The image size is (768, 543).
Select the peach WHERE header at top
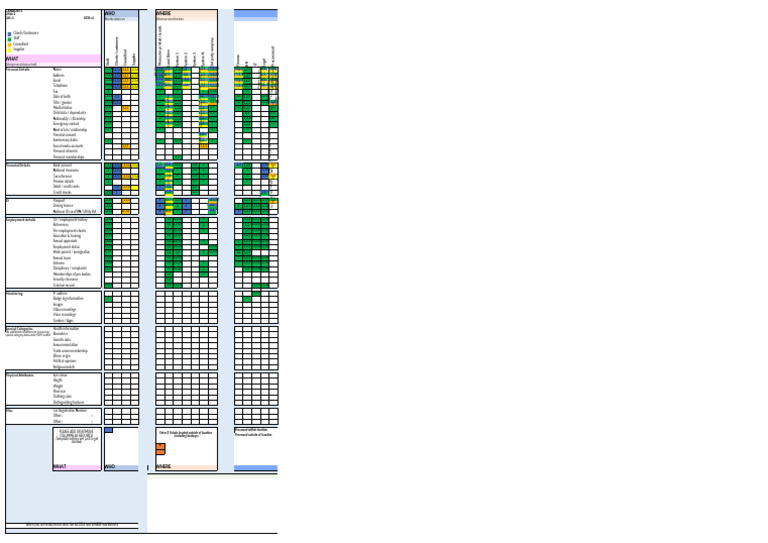pos(164,13)
